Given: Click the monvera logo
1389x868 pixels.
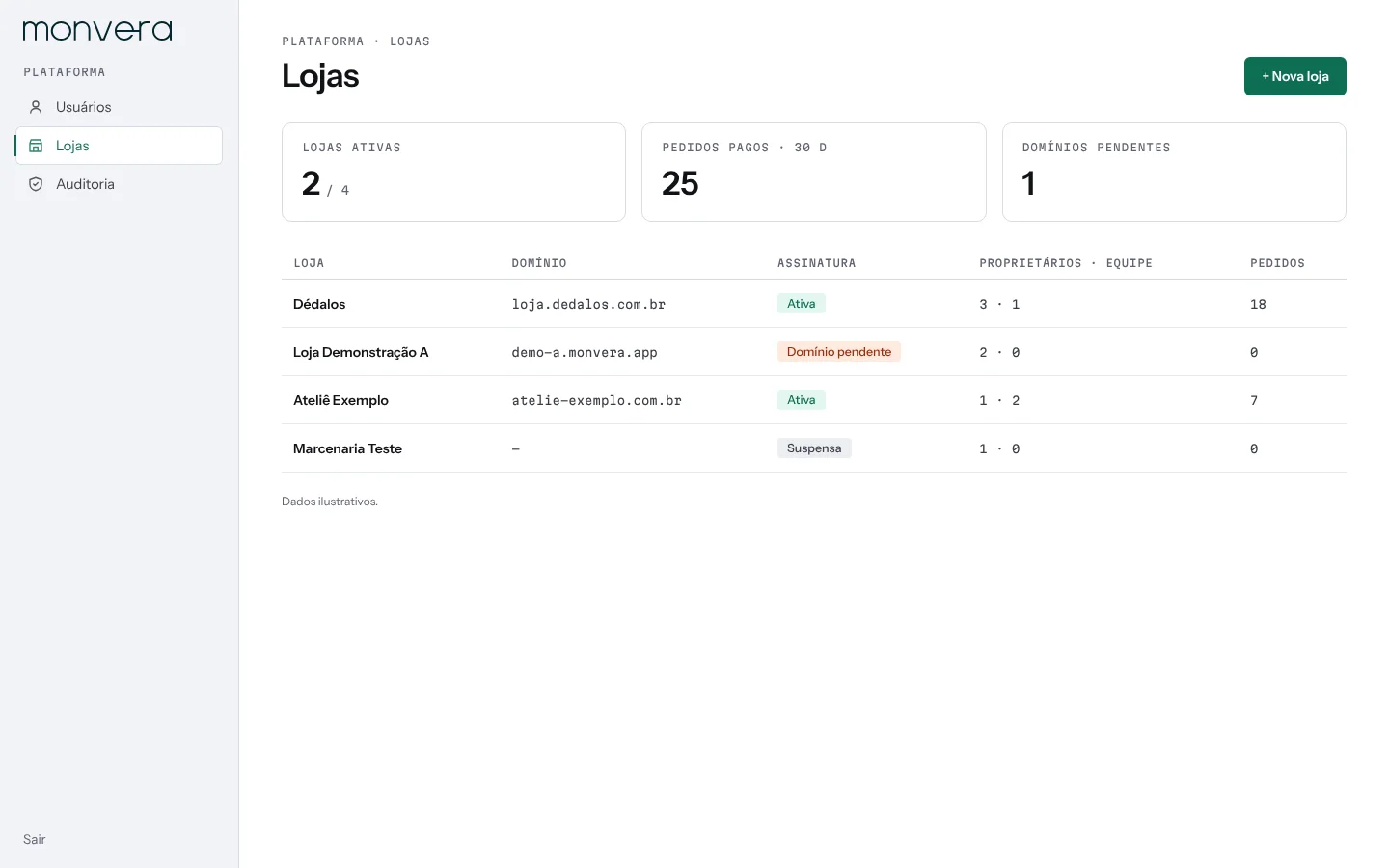Looking at the screenshot, I should coord(97,31).
